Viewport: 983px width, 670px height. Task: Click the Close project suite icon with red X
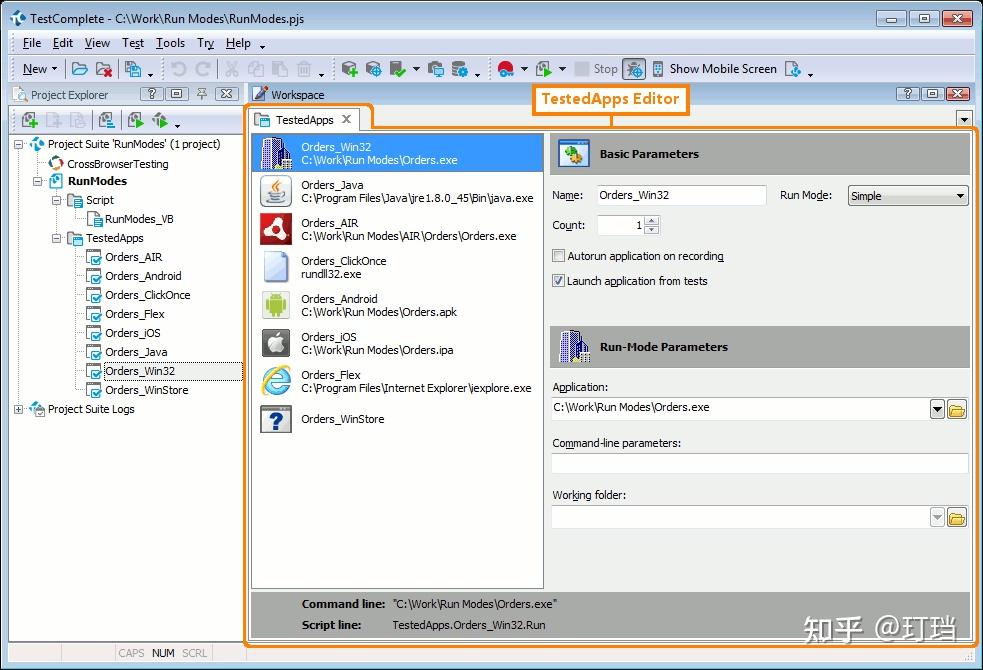click(104, 69)
